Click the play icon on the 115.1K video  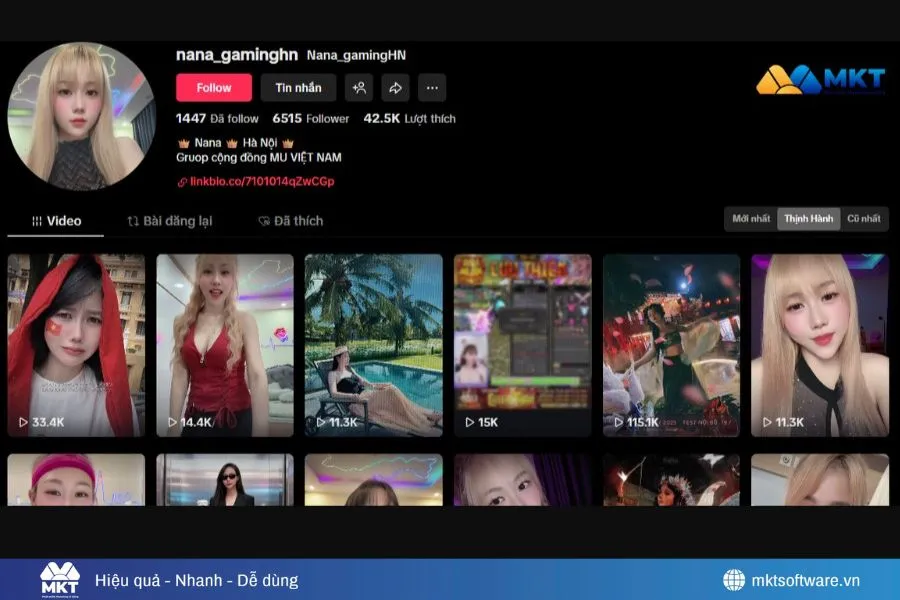coord(617,422)
